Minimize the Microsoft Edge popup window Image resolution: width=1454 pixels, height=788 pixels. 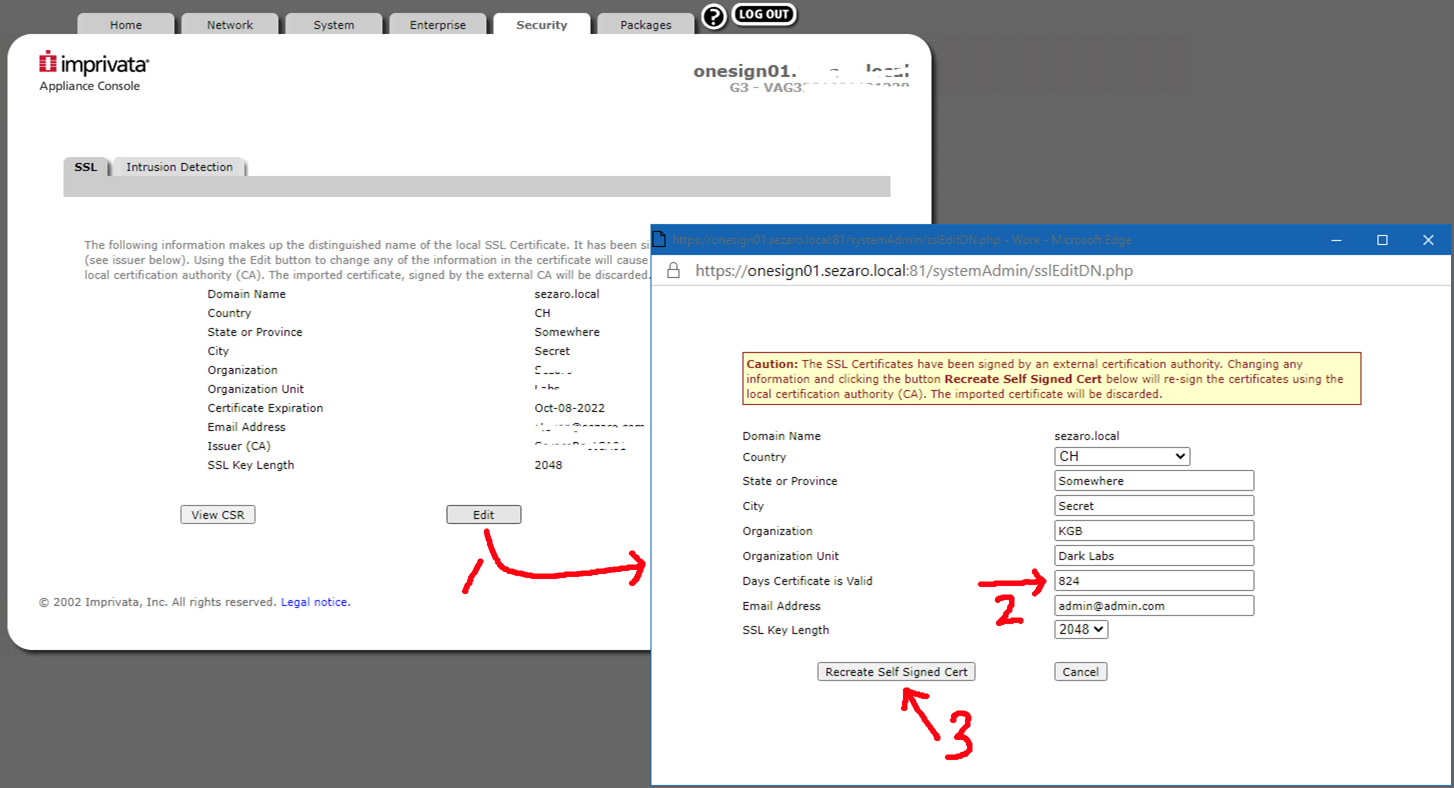point(1336,240)
